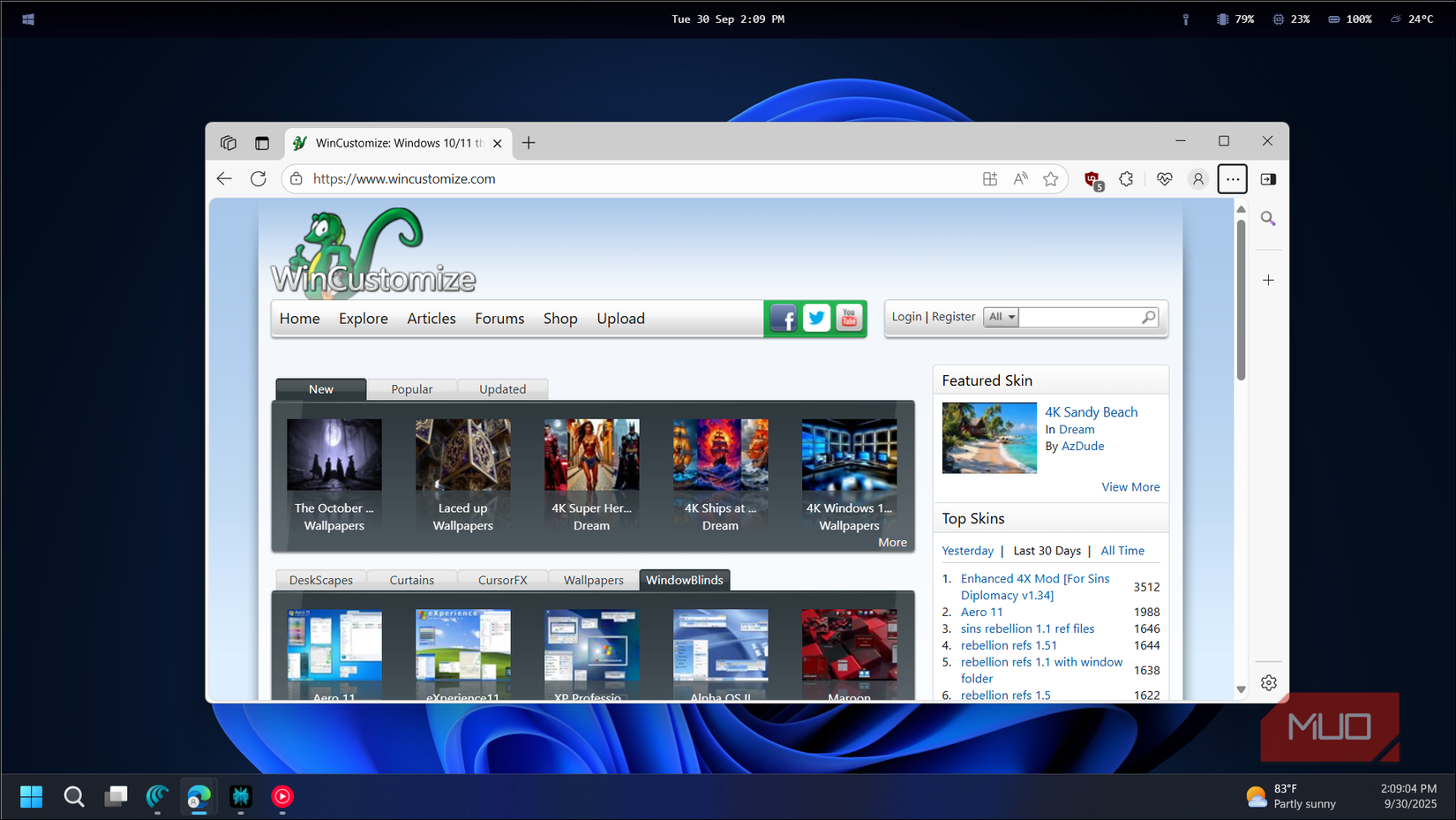Select the Wallpapers category tab
This screenshot has height=820, width=1456.
coord(593,580)
